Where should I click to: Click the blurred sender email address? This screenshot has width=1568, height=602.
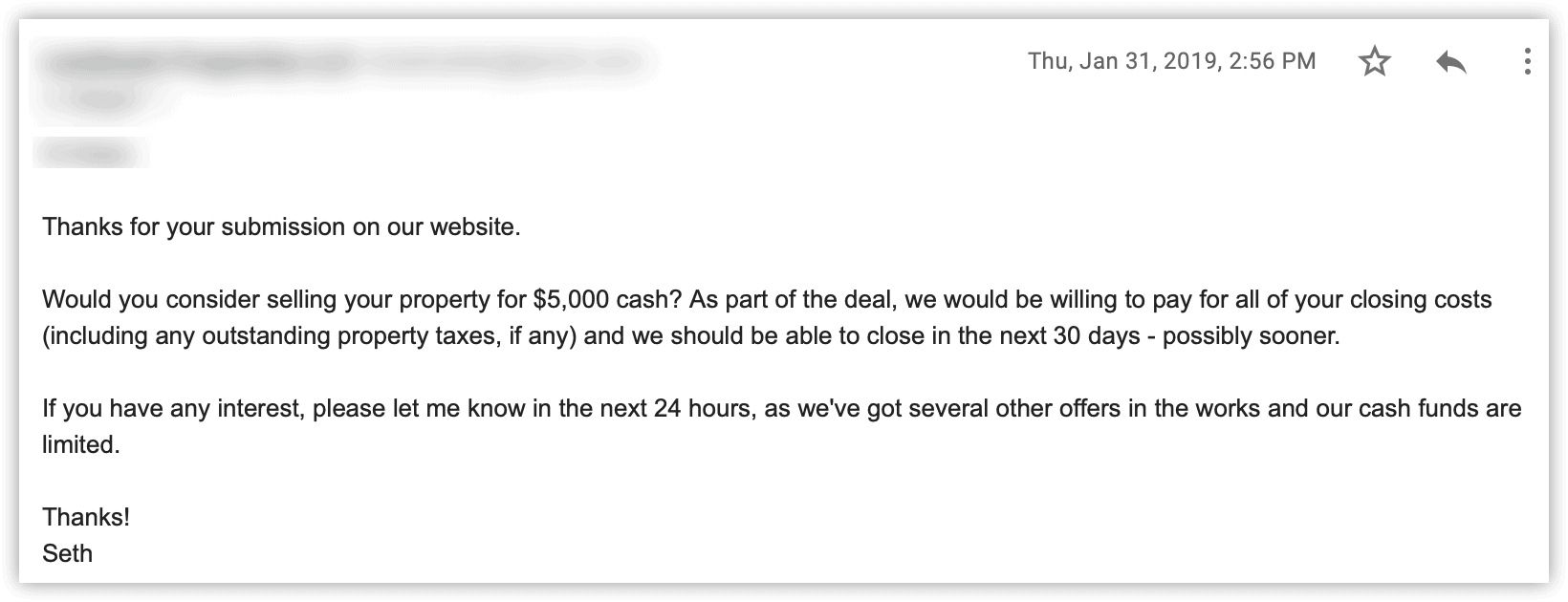[x=502, y=63]
